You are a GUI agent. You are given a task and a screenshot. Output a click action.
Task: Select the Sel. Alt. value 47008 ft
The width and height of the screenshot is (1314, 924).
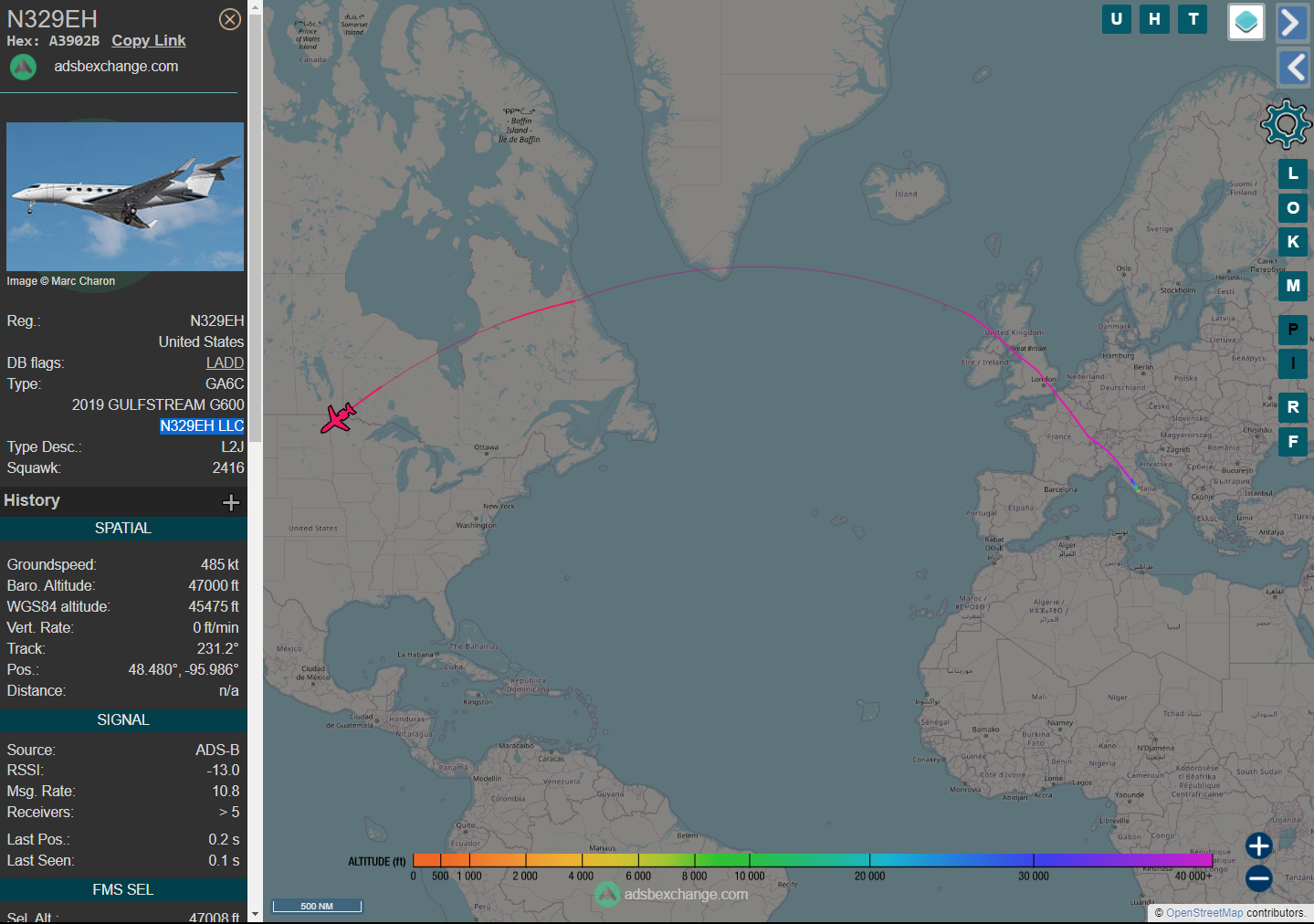click(x=214, y=917)
